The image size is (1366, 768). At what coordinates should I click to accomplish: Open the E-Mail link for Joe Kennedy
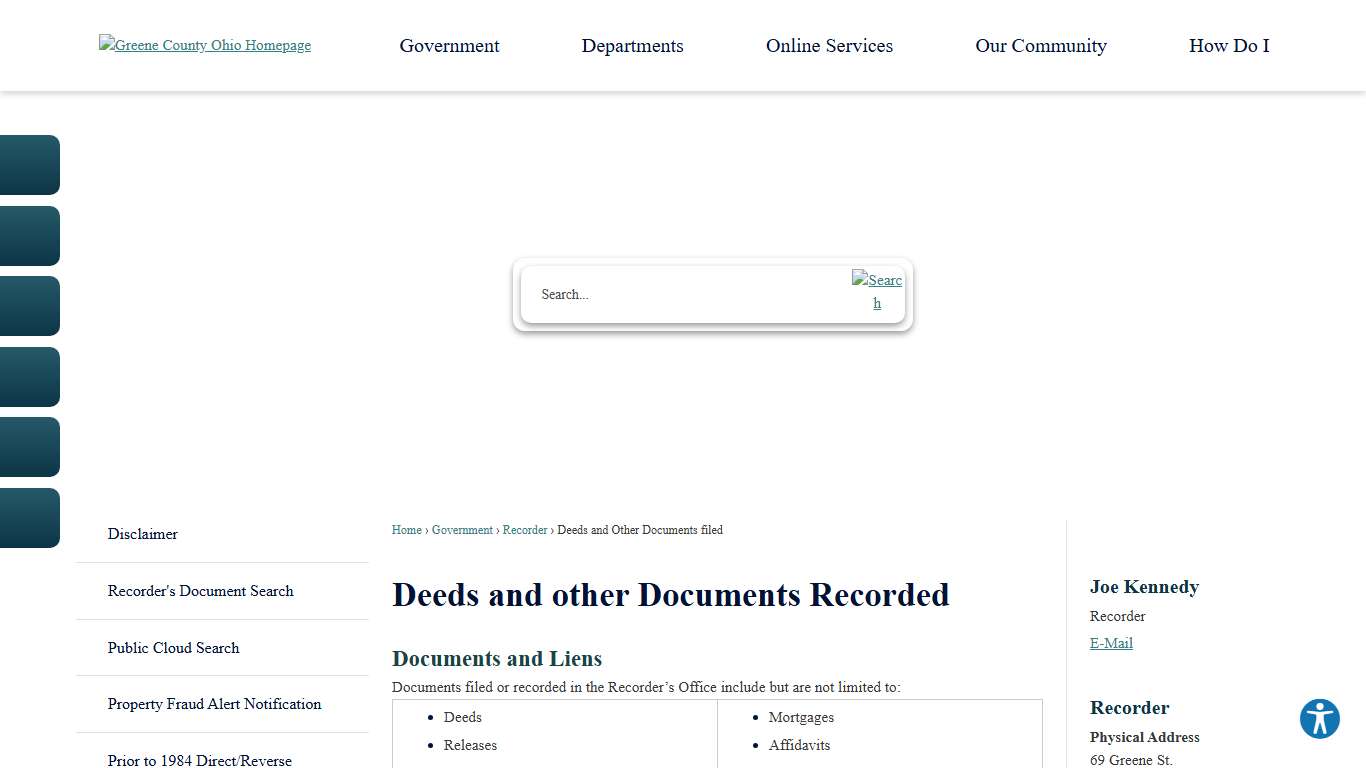[1111, 643]
